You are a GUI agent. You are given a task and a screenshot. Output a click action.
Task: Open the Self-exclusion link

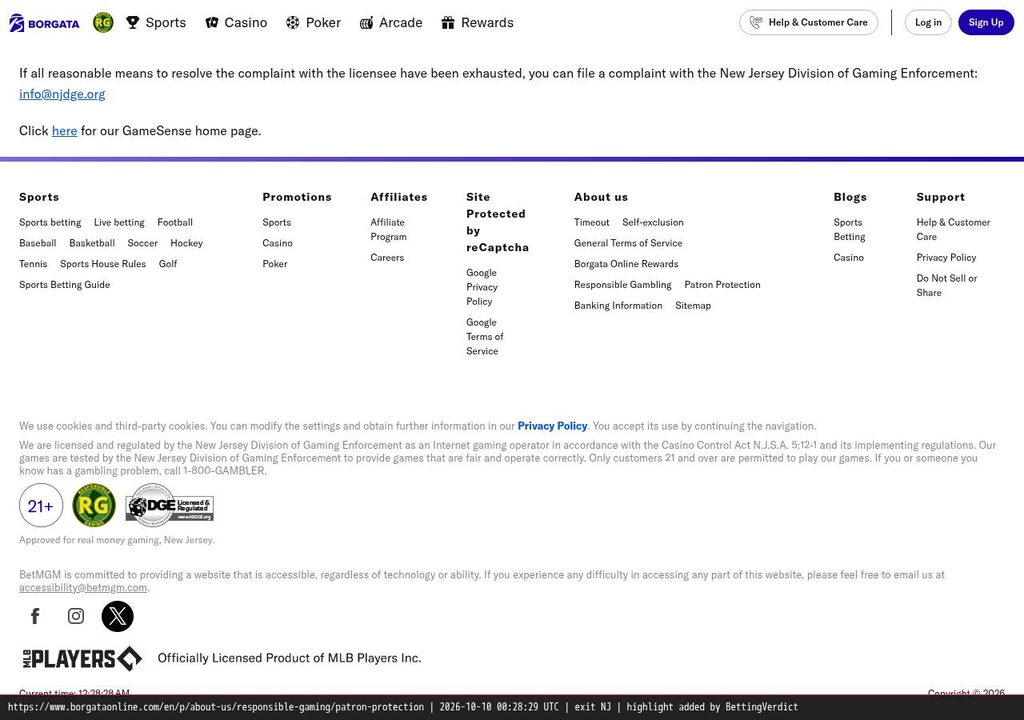pyautogui.click(x=653, y=222)
